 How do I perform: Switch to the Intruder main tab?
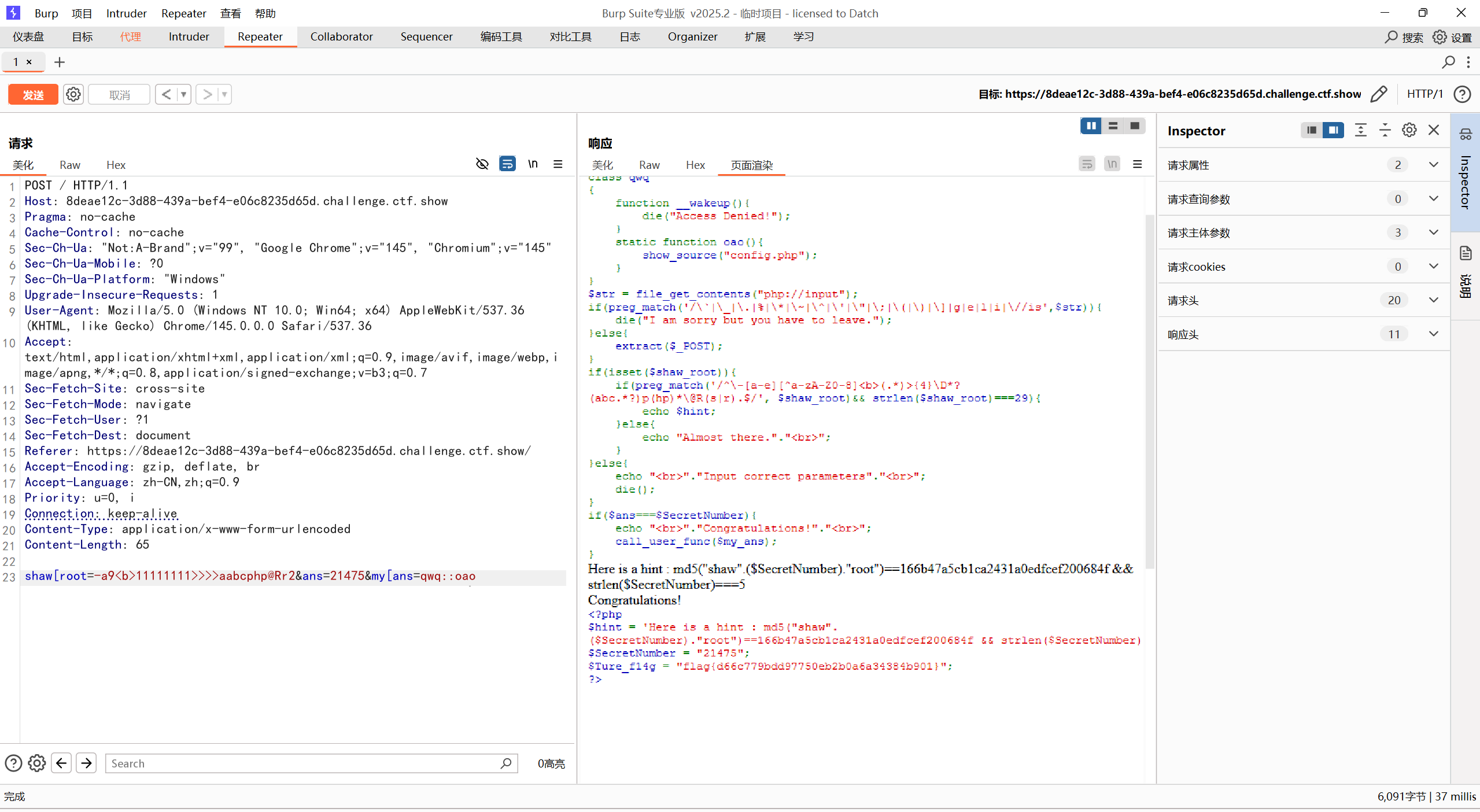point(189,37)
